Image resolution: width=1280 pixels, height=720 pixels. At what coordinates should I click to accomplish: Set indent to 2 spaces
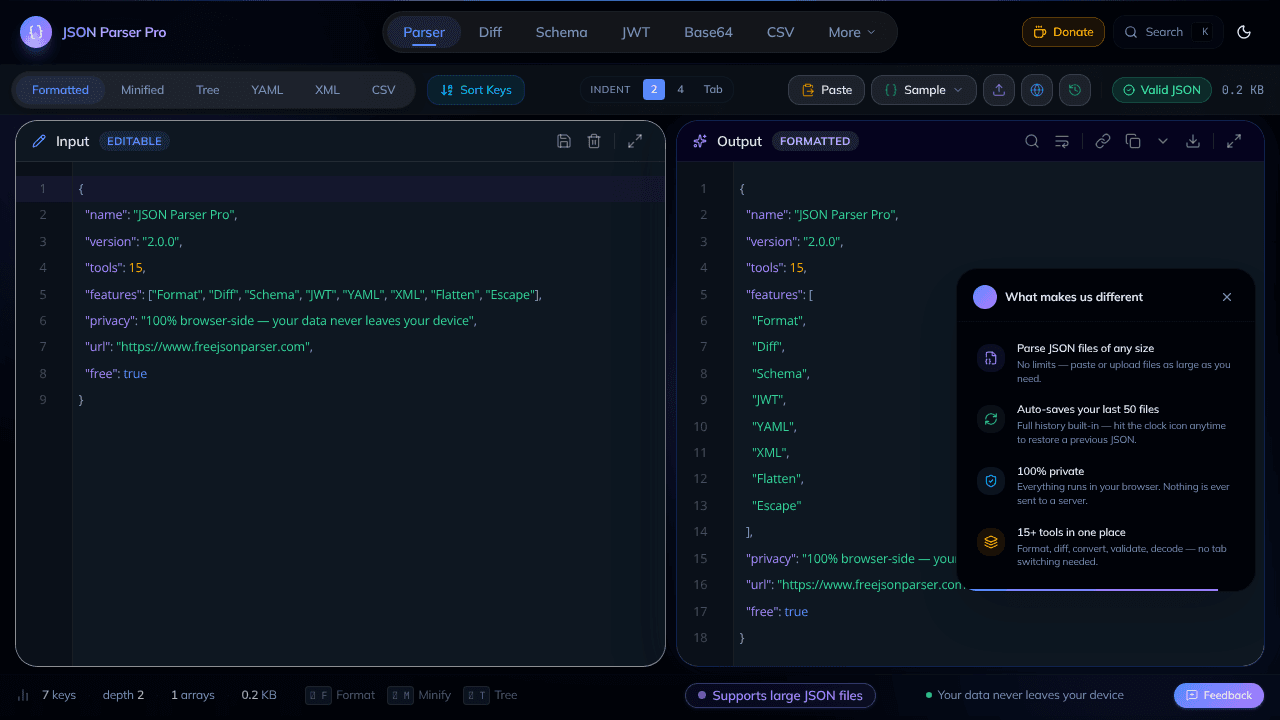pyautogui.click(x=654, y=90)
